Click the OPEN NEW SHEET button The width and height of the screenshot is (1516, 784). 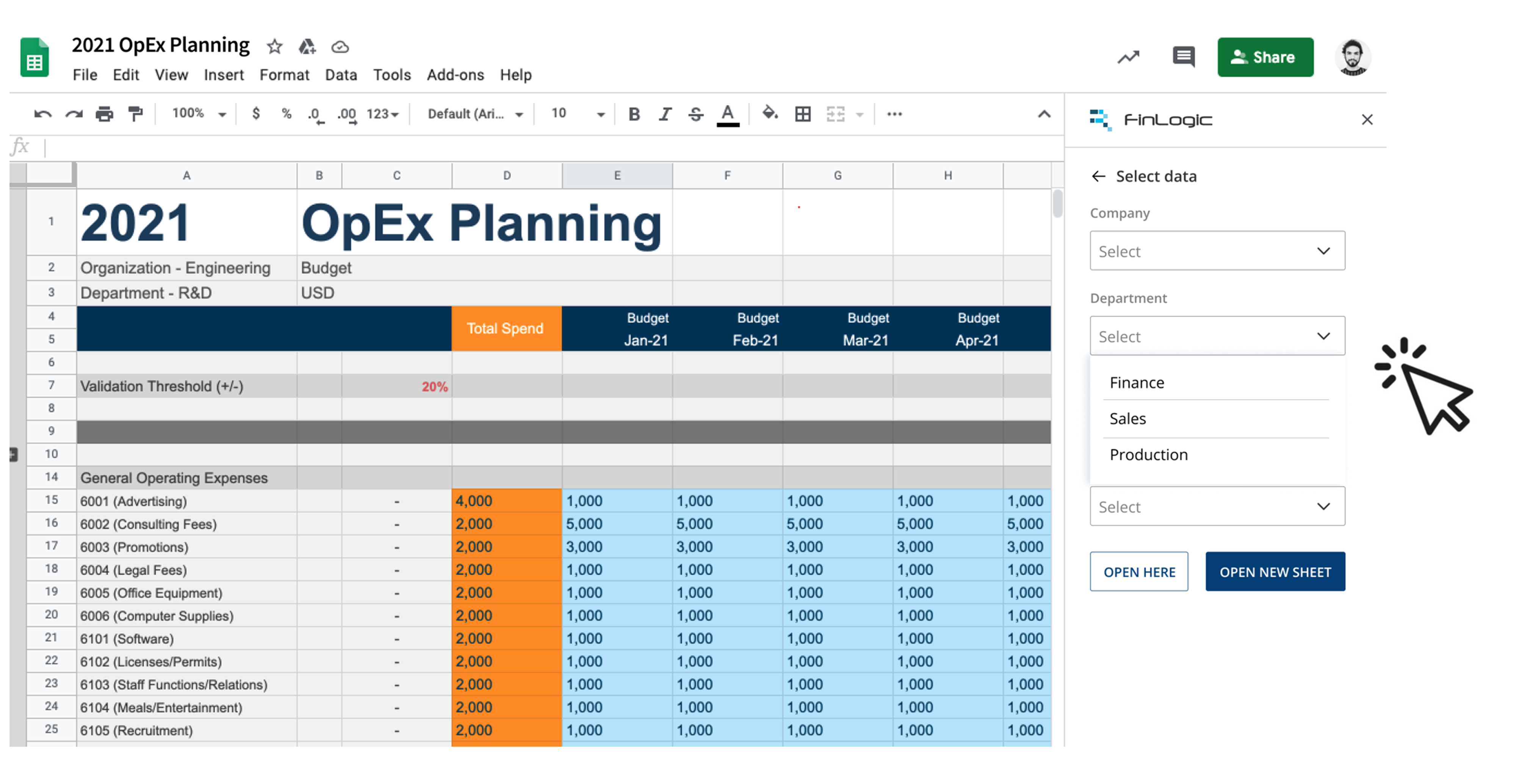1275,571
